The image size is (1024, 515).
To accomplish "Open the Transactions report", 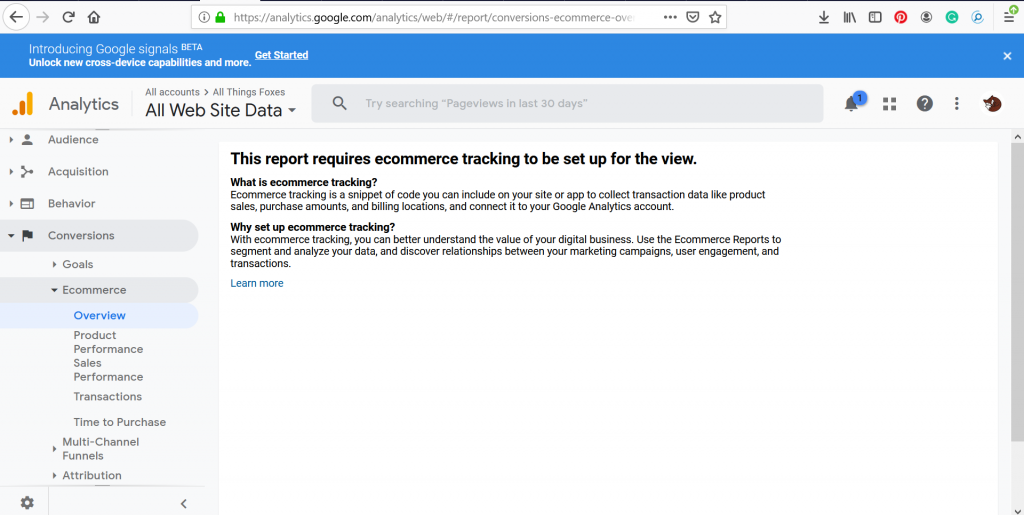I will tap(107, 396).
